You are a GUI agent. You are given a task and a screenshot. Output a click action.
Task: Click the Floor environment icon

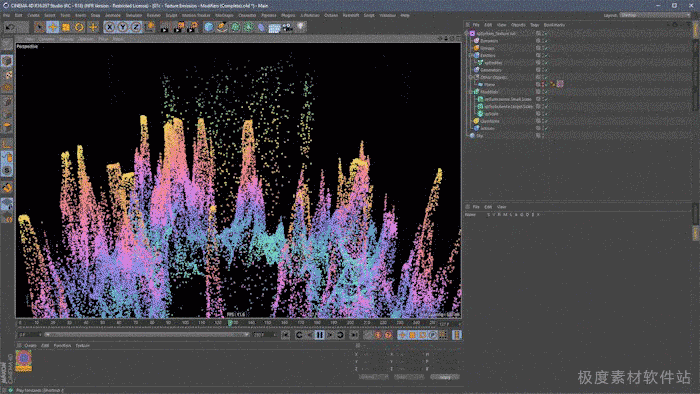coord(275,27)
